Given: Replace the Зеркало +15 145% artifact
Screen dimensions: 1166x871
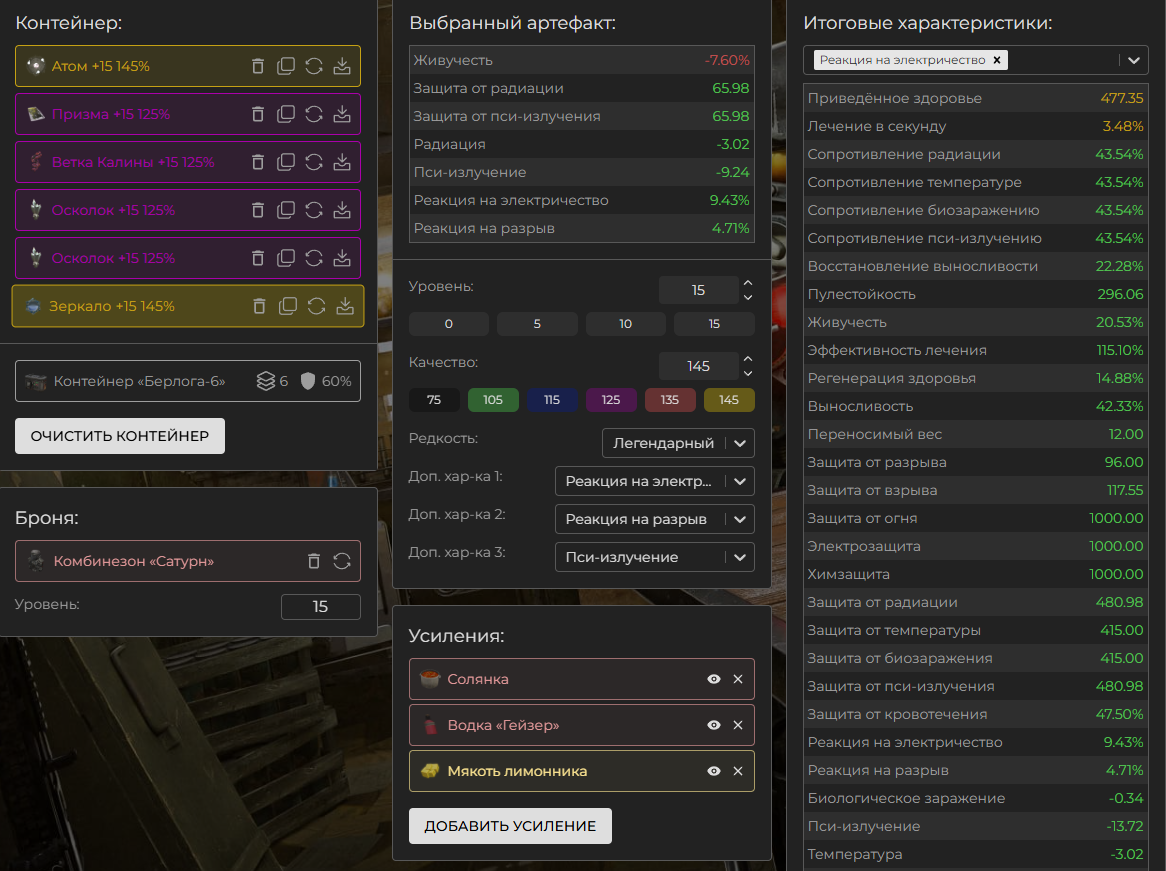Looking at the screenshot, I should click(317, 306).
